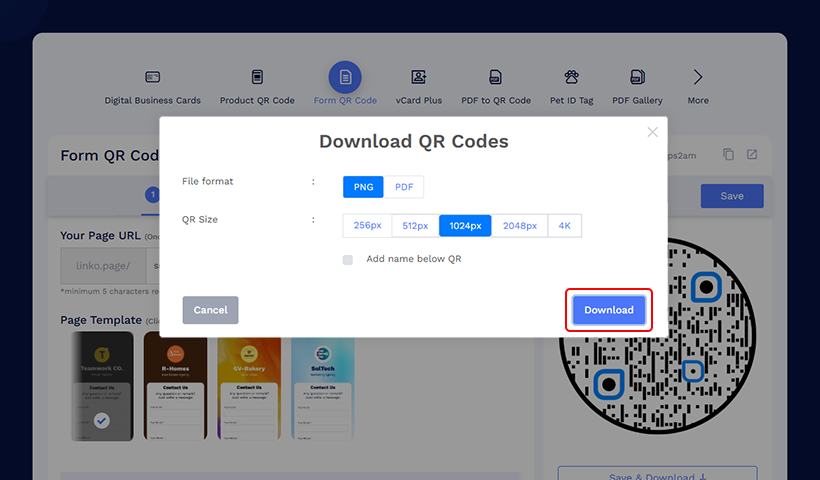Click the Digital Business Cards icon
The height and width of the screenshot is (480, 820).
152,77
